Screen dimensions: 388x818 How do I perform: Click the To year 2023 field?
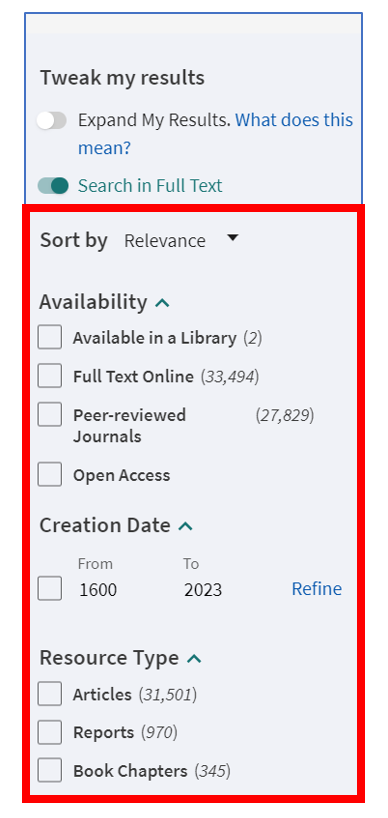(x=203, y=590)
